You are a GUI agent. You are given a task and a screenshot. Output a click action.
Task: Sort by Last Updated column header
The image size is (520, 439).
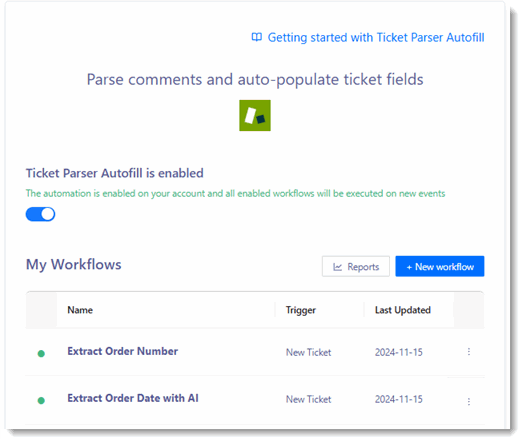click(403, 310)
